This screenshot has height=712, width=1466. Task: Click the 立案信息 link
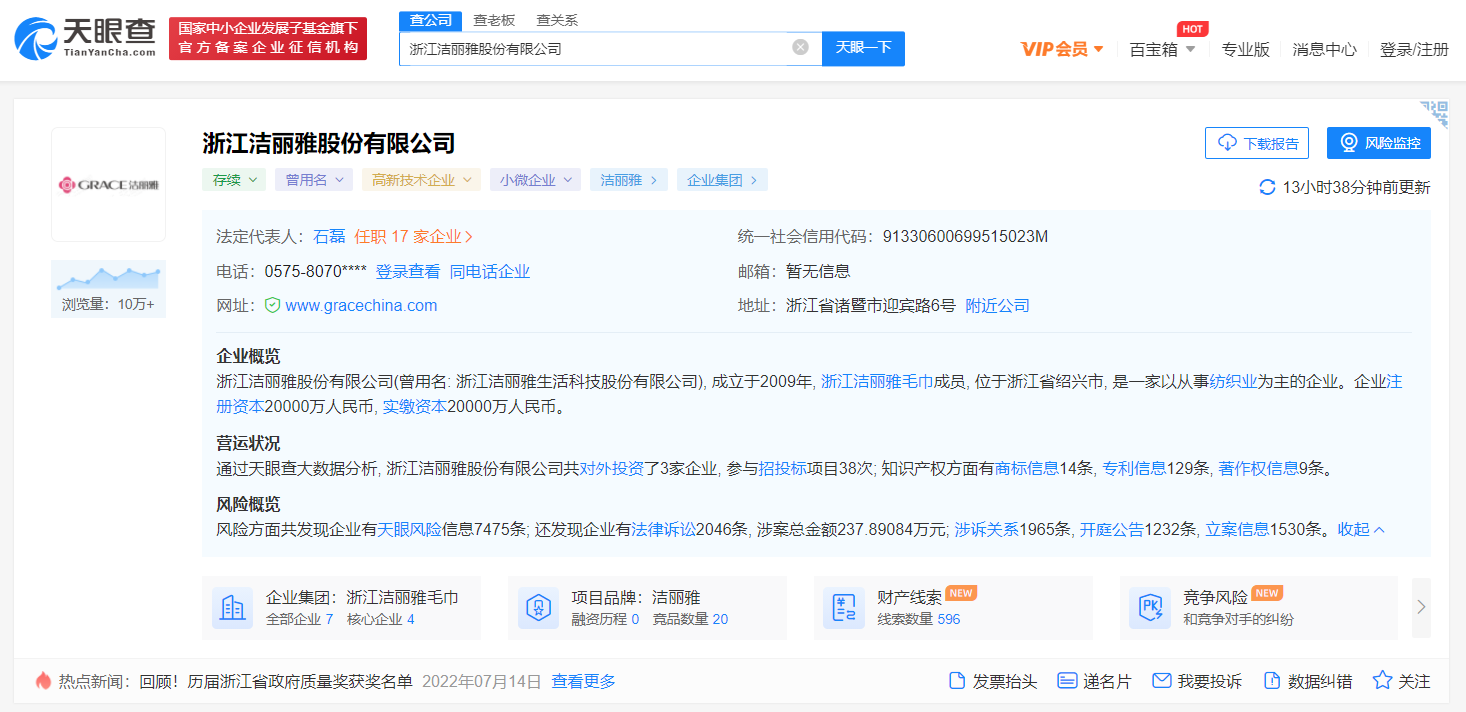(x=1237, y=529)
